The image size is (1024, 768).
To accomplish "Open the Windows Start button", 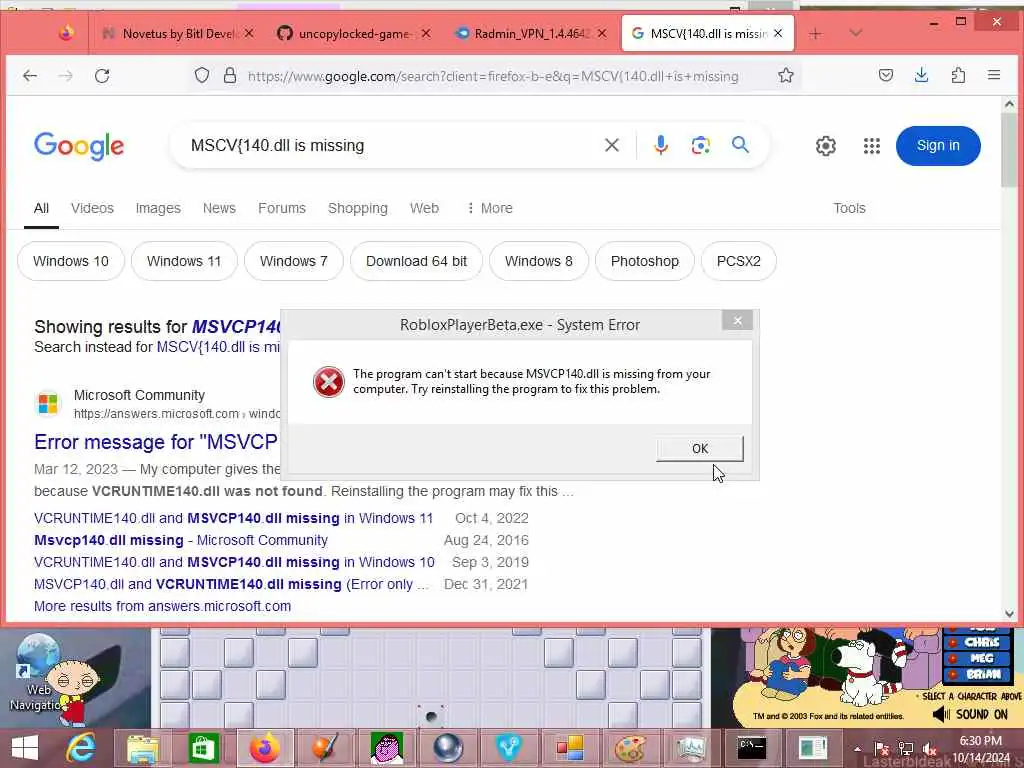I will click(25, 748).
